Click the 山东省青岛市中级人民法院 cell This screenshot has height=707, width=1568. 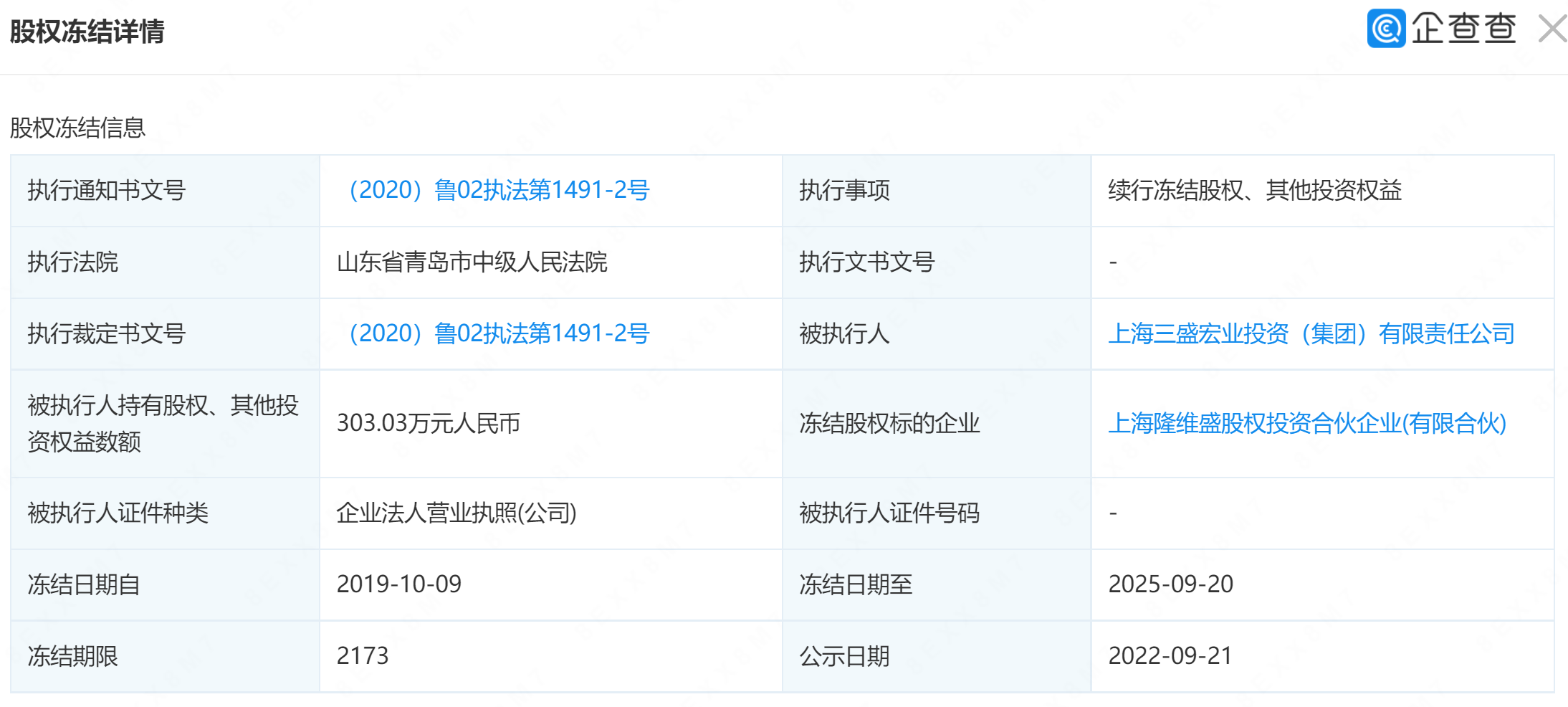tap(472, 262)
